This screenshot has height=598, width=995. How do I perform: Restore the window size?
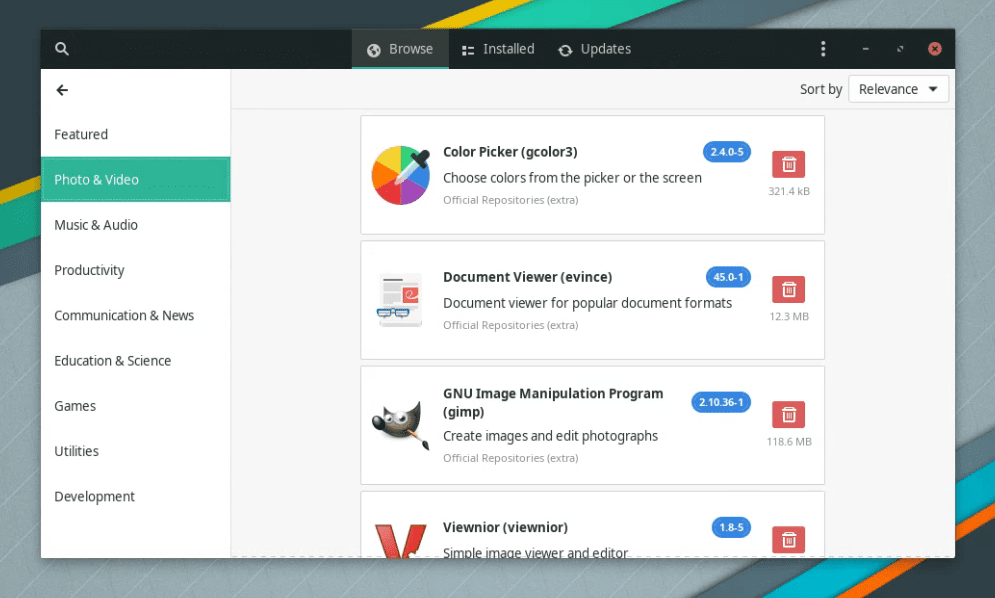coord(900,49)
